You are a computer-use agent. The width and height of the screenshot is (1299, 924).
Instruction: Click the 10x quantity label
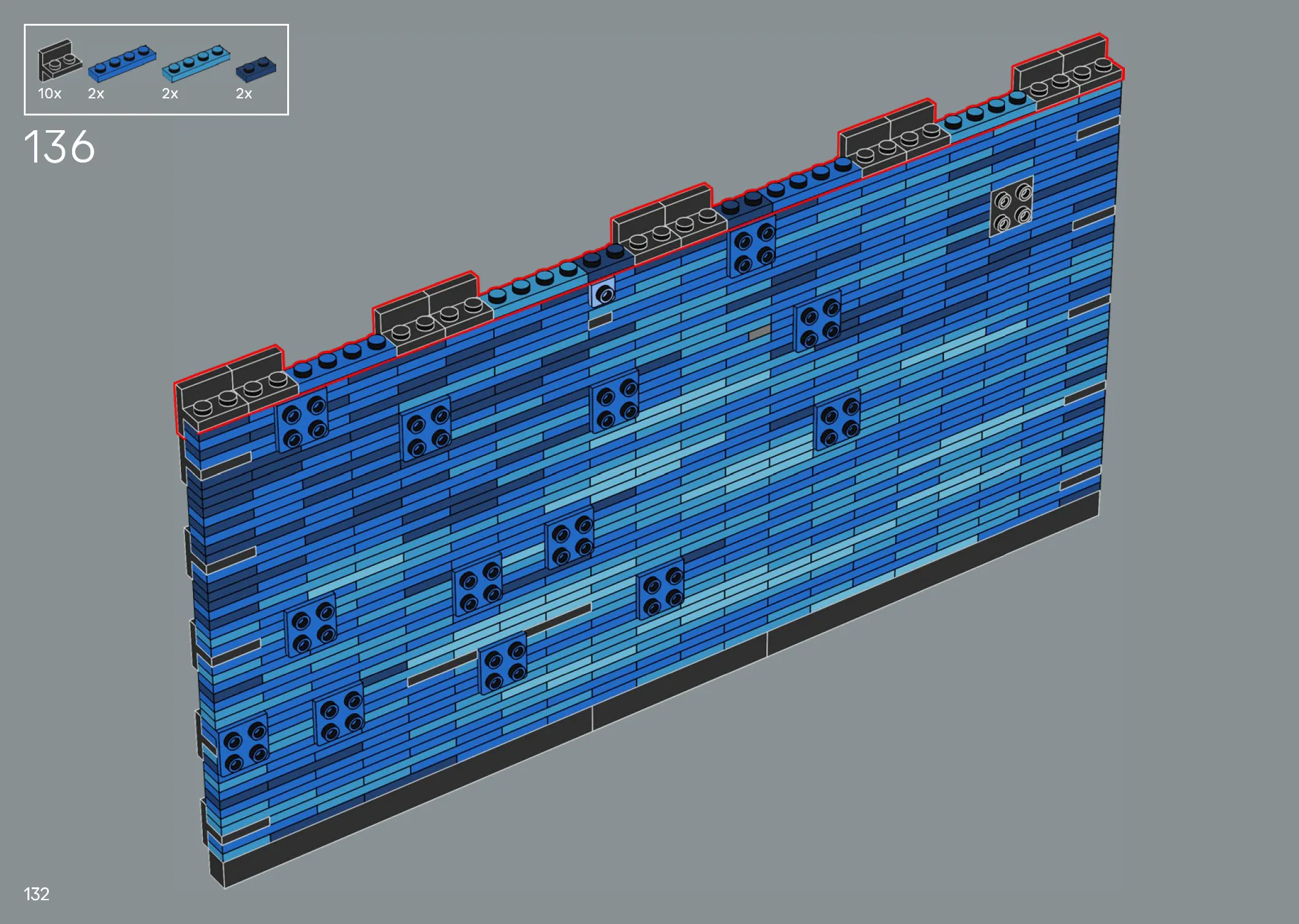tap(49, 94)
